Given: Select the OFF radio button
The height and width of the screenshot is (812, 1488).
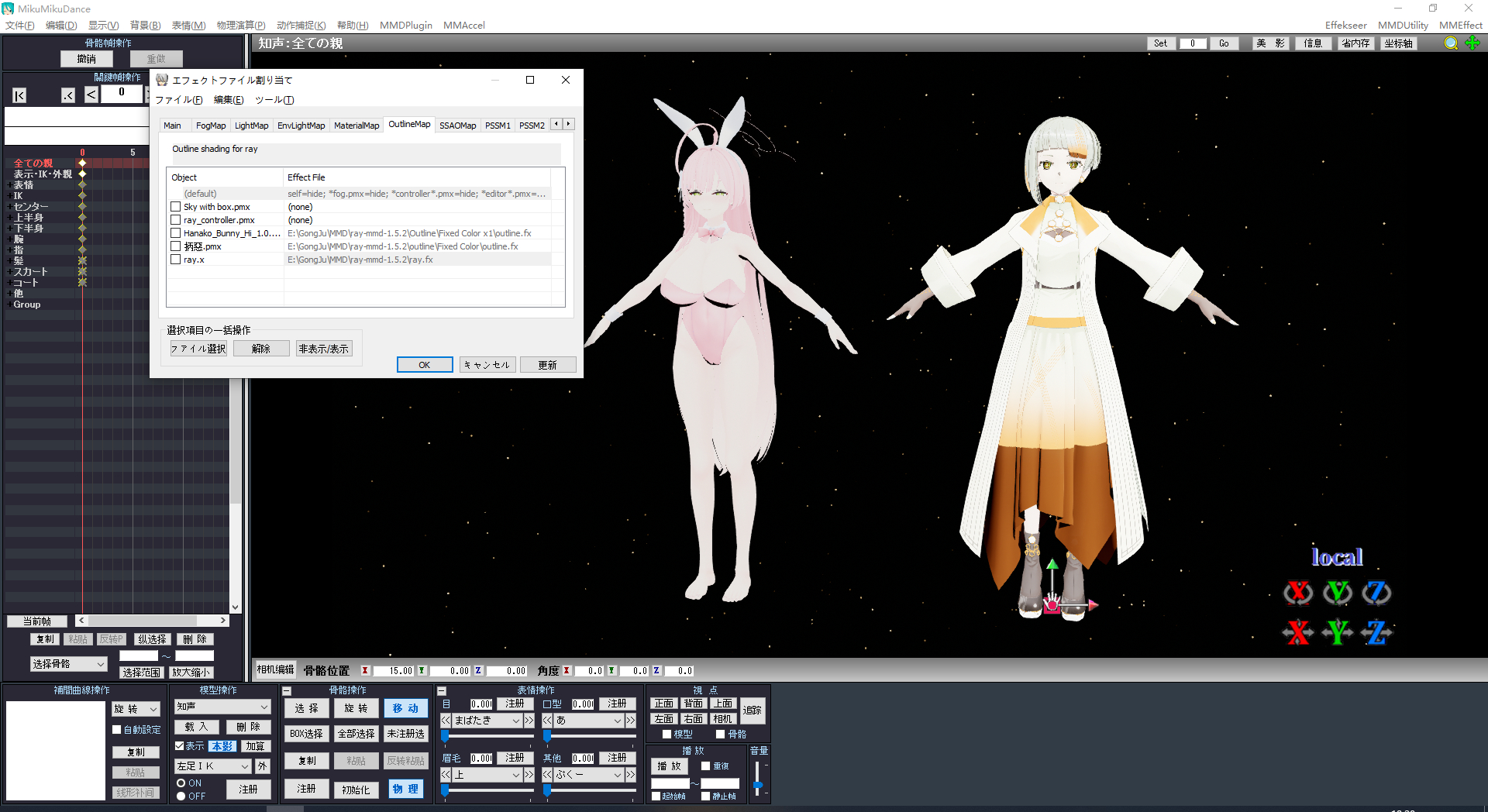Looking at the screenshot, I should 181,797.
